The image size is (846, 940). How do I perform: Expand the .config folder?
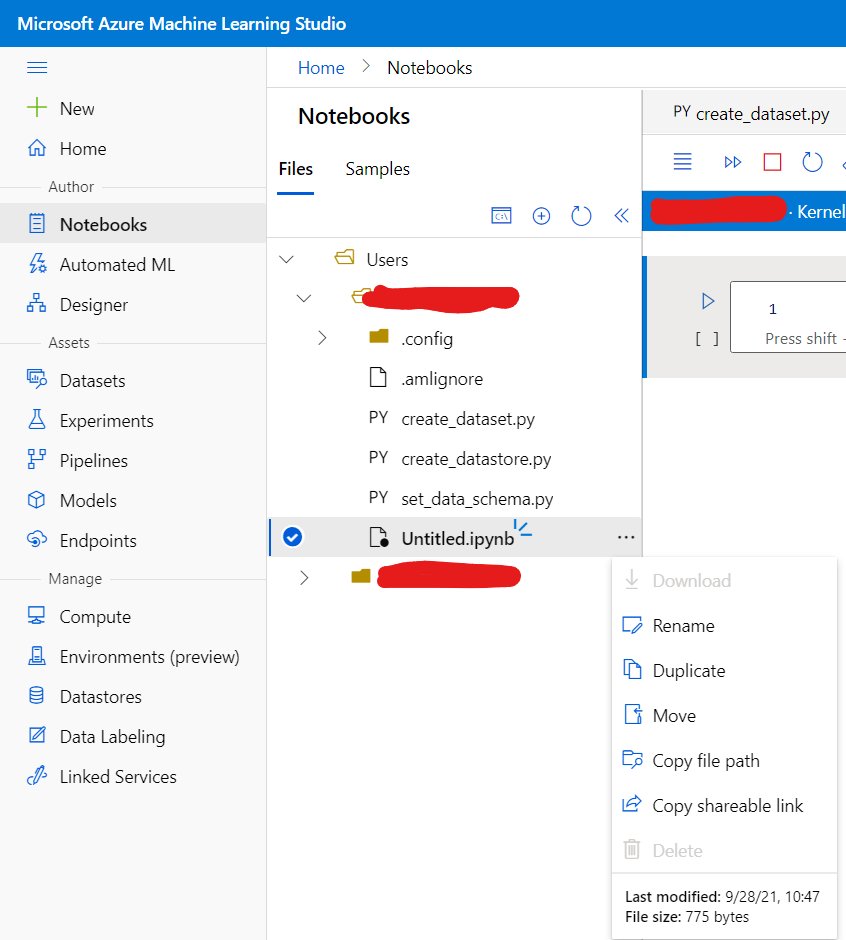(322, 338)
